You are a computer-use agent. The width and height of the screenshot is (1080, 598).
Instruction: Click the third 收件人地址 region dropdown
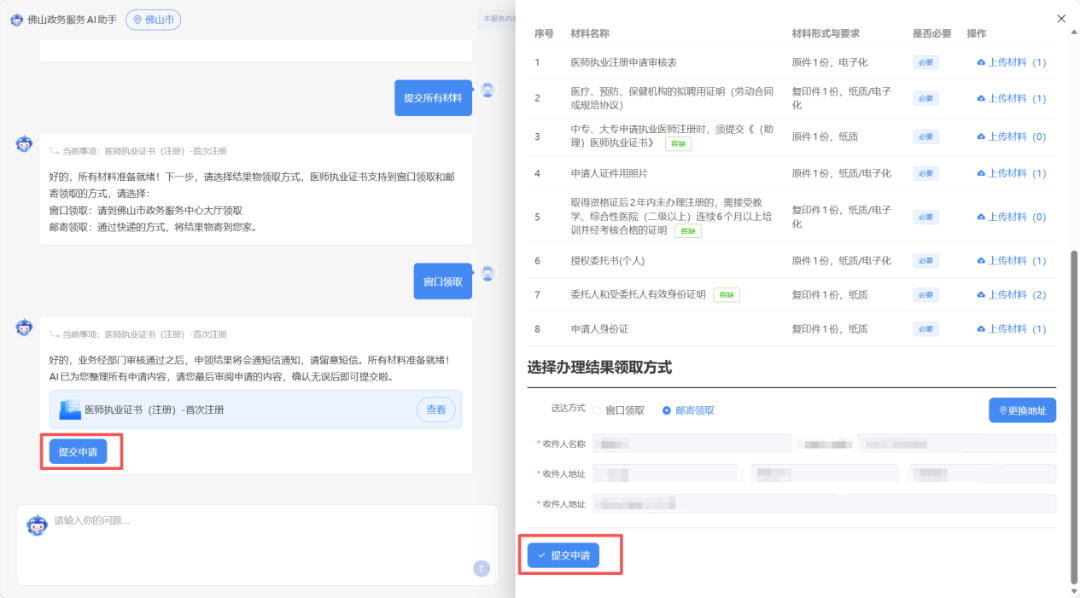(x=983, y=474)
